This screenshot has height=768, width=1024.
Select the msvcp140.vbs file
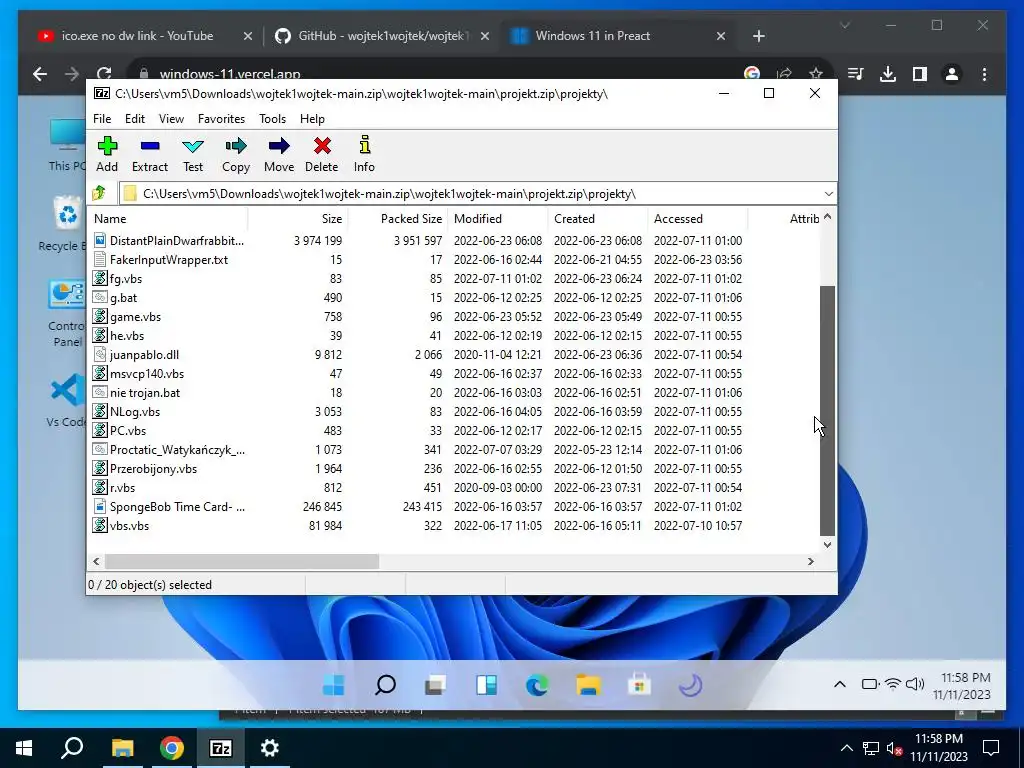coord(453,374)
